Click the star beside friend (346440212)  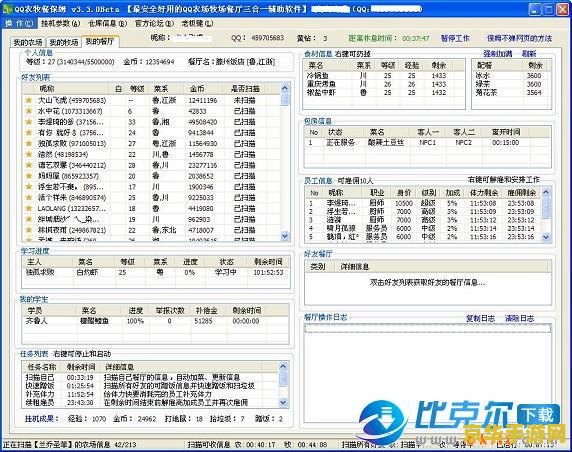[x=28, y=165]
